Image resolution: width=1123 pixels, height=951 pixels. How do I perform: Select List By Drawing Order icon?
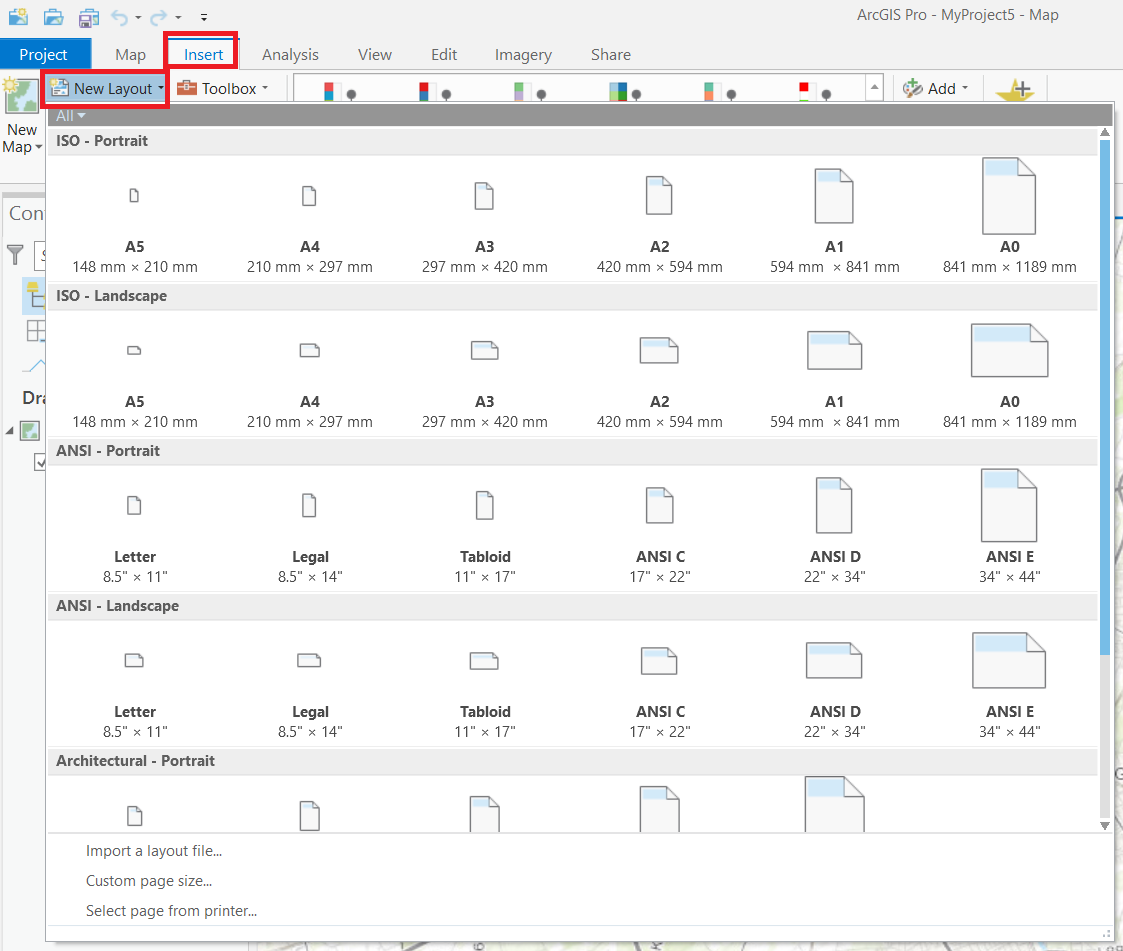tap(34, 295)
